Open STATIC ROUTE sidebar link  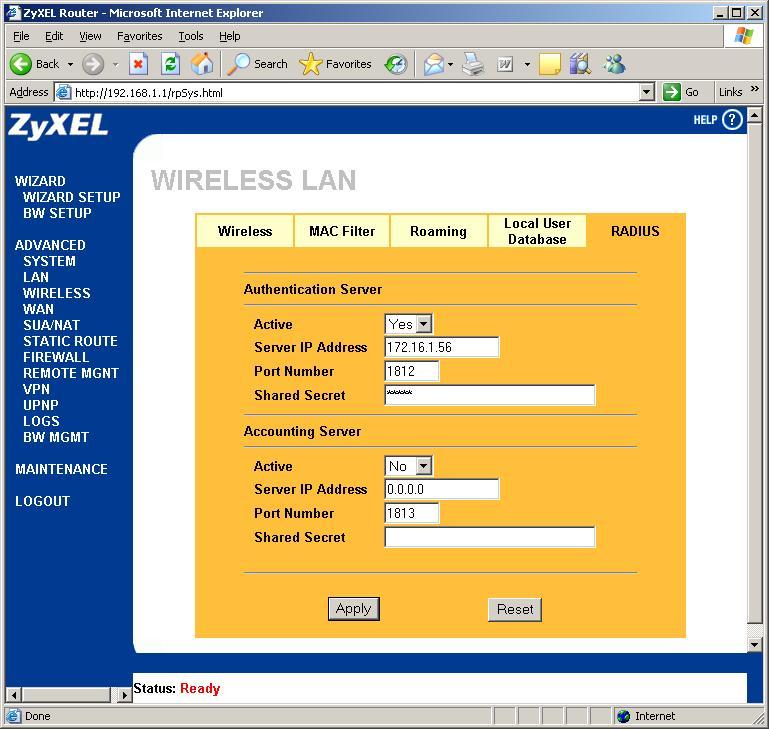(70, 341)
